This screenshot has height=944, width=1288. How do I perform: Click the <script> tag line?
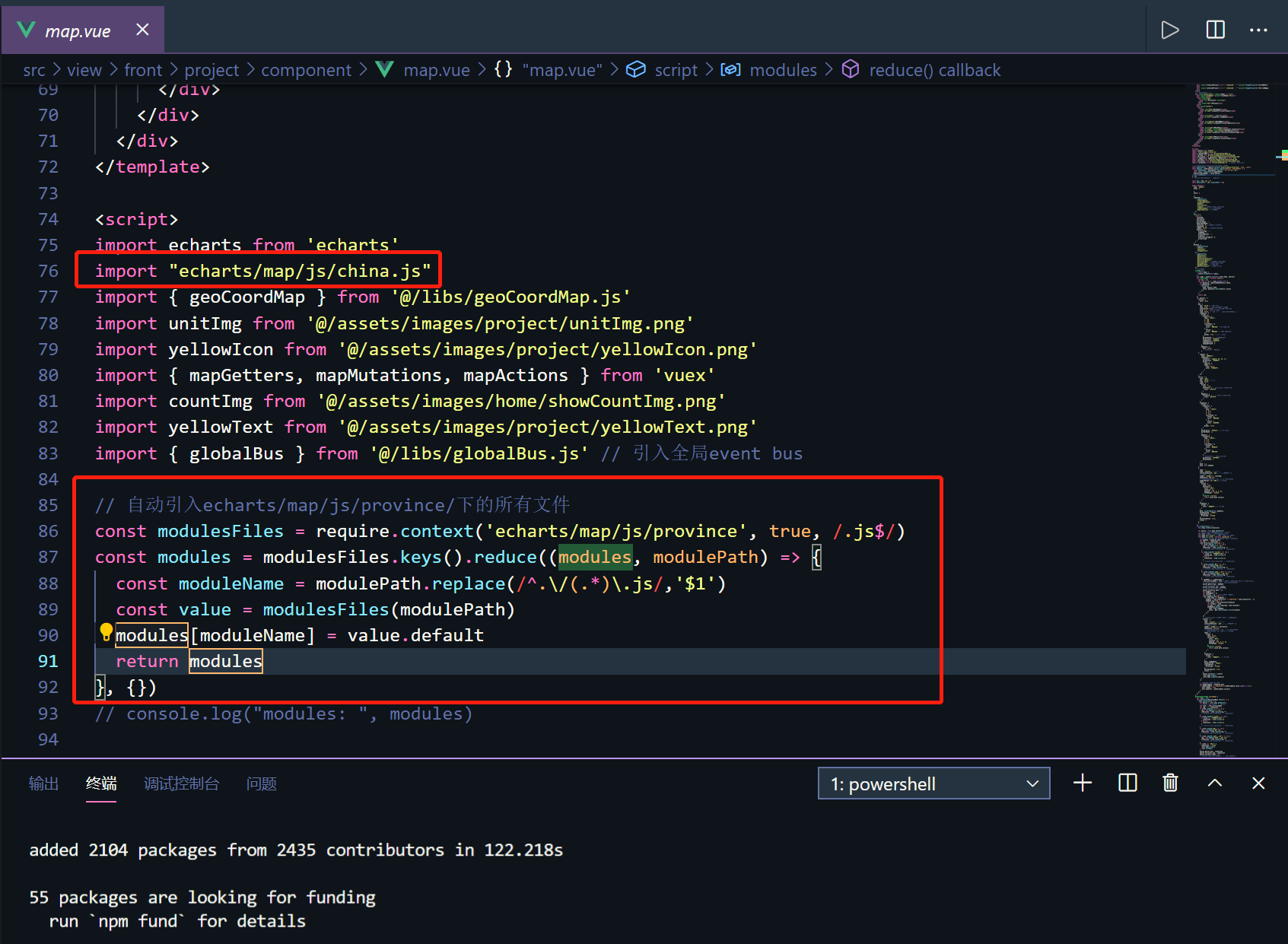click(x=136, y=219)
